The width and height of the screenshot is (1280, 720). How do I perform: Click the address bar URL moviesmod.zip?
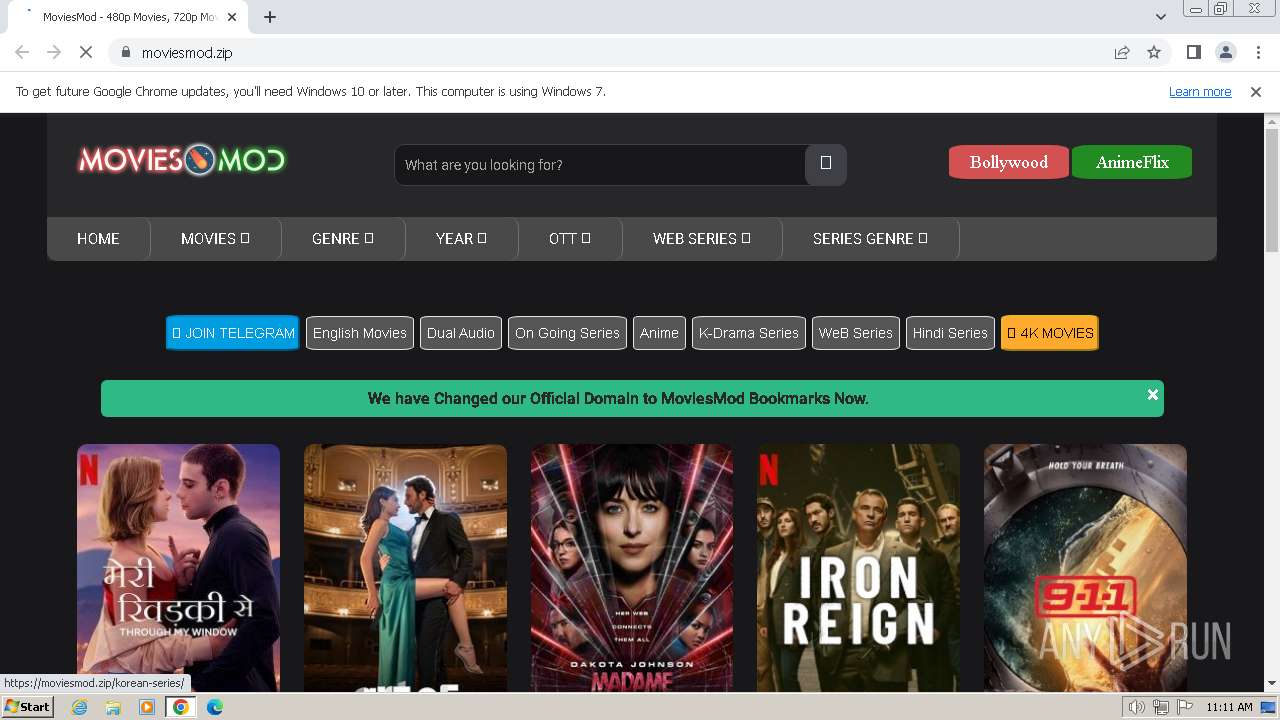click(187, 53)
